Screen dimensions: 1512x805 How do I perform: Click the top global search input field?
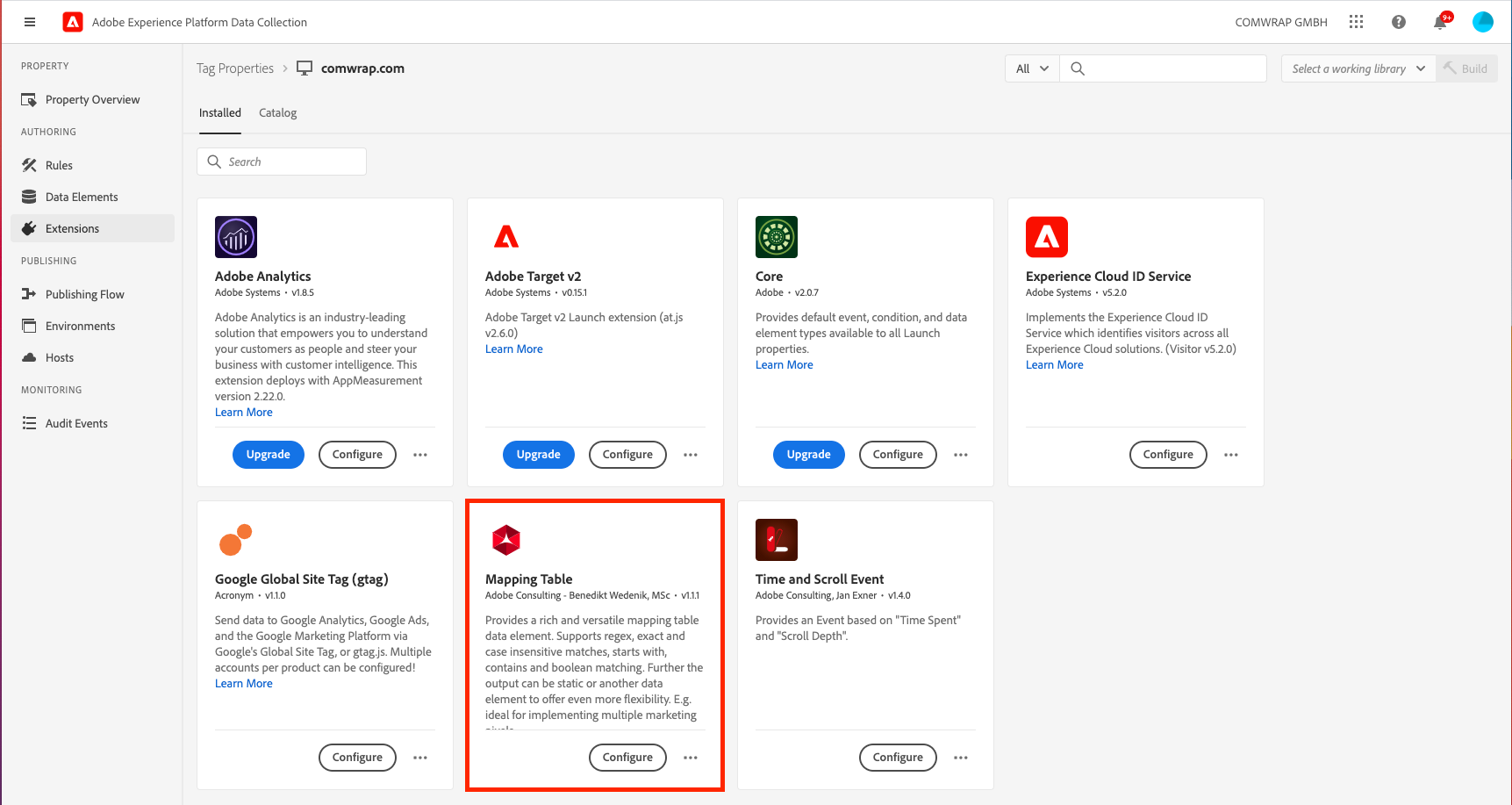click(1163, 68)
